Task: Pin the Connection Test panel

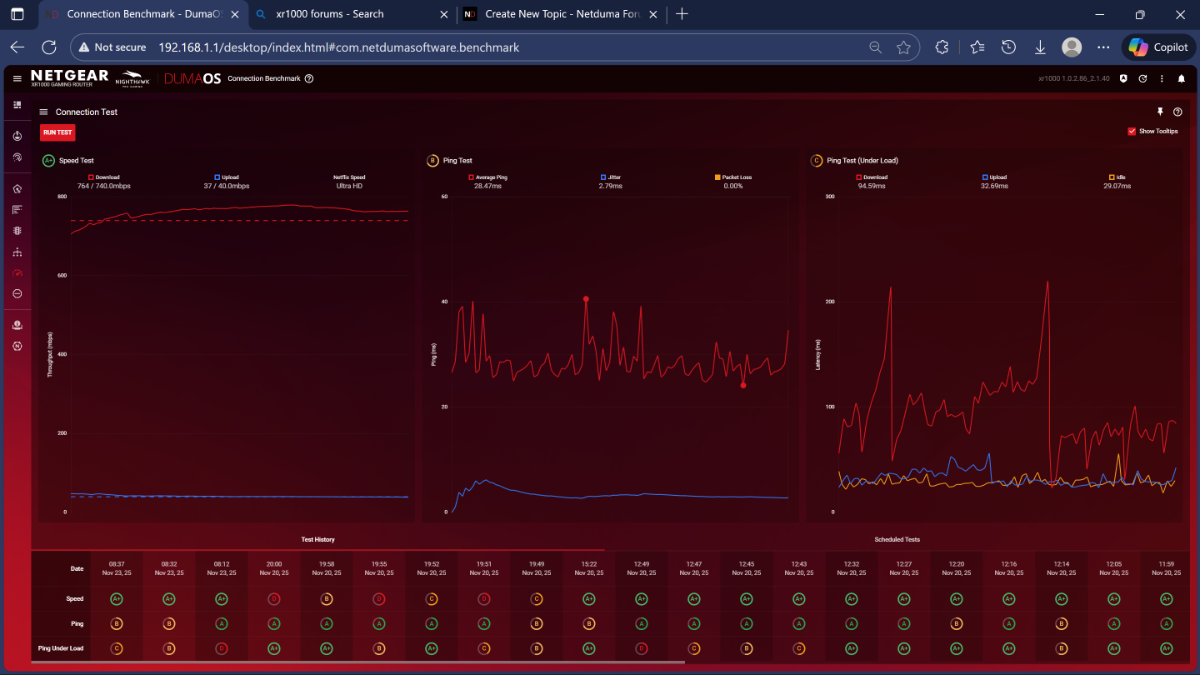Action: (1160, 112)
